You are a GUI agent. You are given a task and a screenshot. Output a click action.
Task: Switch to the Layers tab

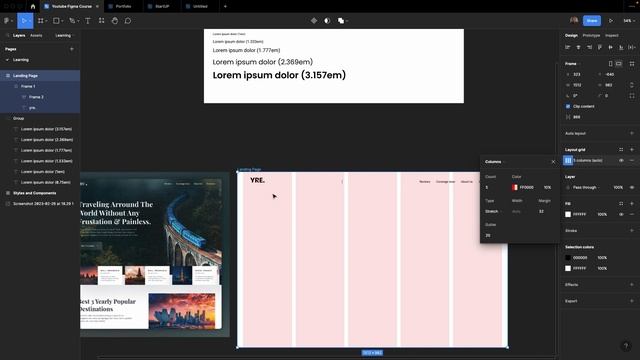point(19,36)
